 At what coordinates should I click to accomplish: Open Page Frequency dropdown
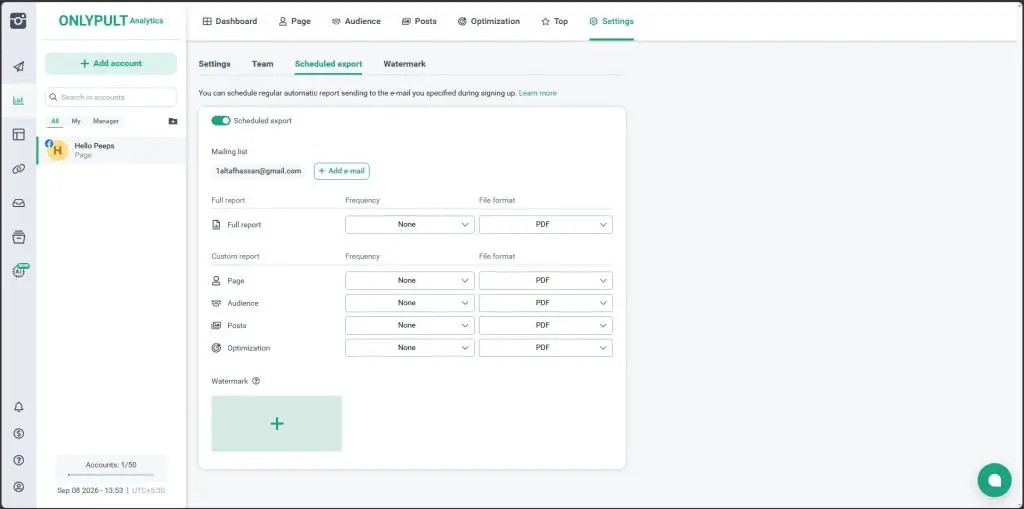pos(409,280)
